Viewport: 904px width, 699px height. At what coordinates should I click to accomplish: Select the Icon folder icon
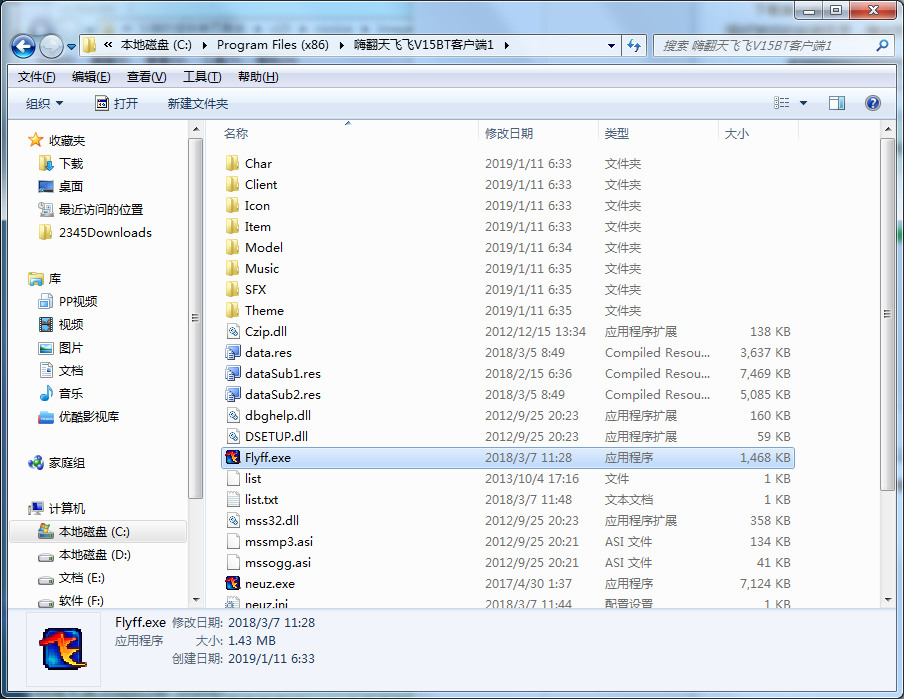coord(232,205)
